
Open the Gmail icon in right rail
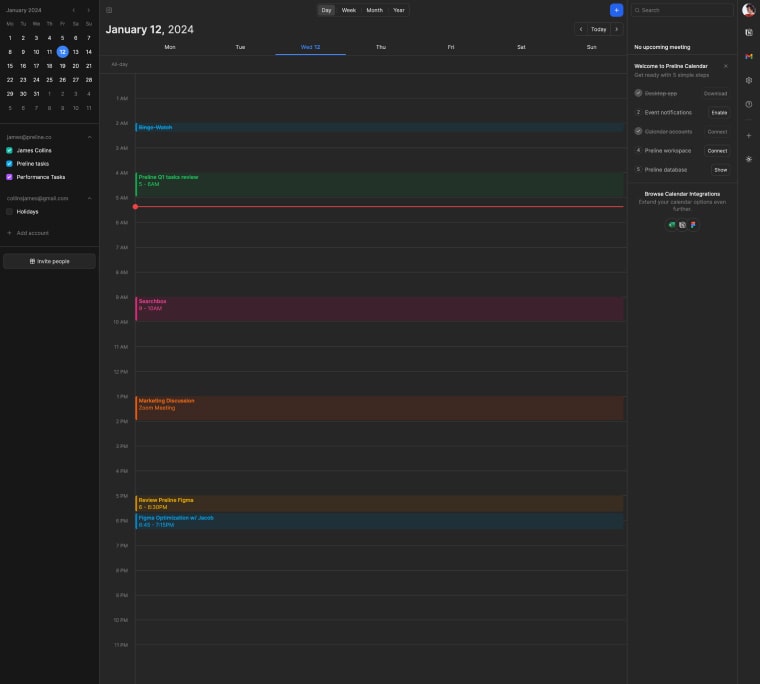point(748,57)
